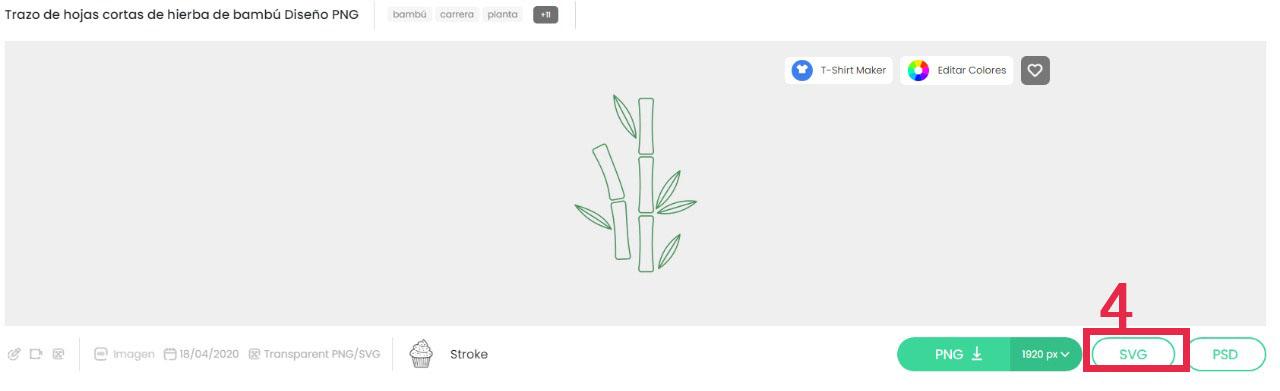Open the cupcake author avatar
1280x391 pixels.
(x=421, y=353)
